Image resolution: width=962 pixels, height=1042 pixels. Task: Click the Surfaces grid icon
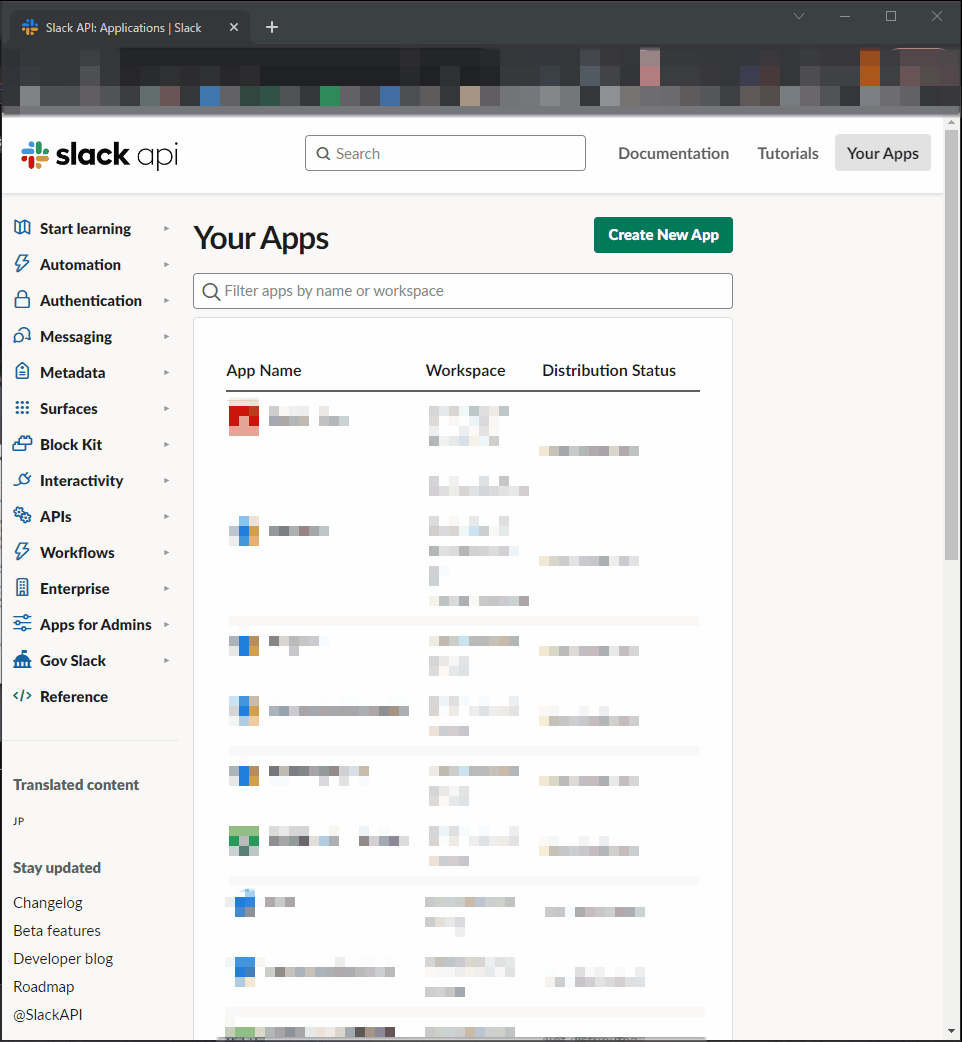click(x=22, y=407)
